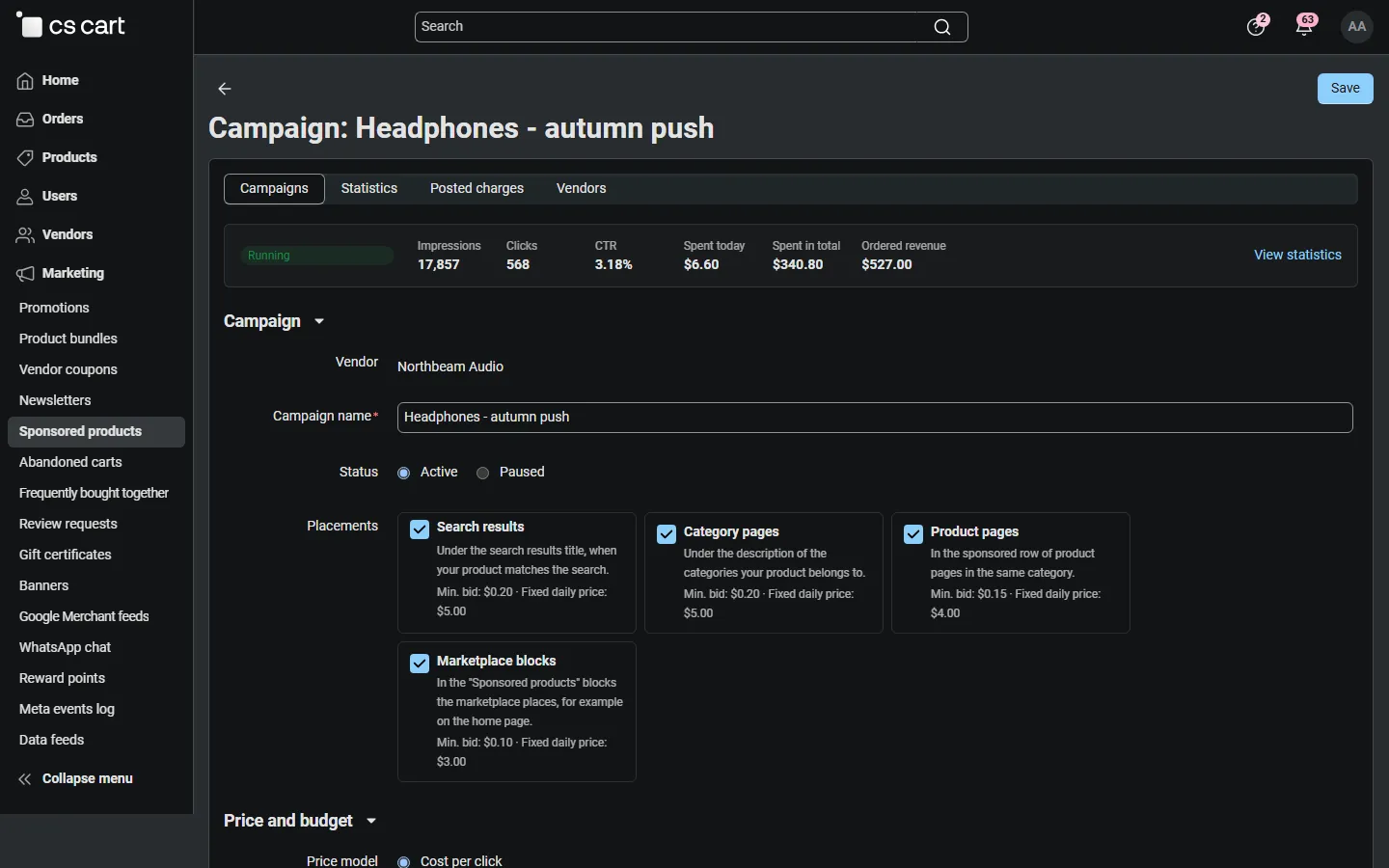Open Abandoned carts submenu item
Image resolution: width=1389 pixels, height=868 pixels.
[x=70, y=463]
